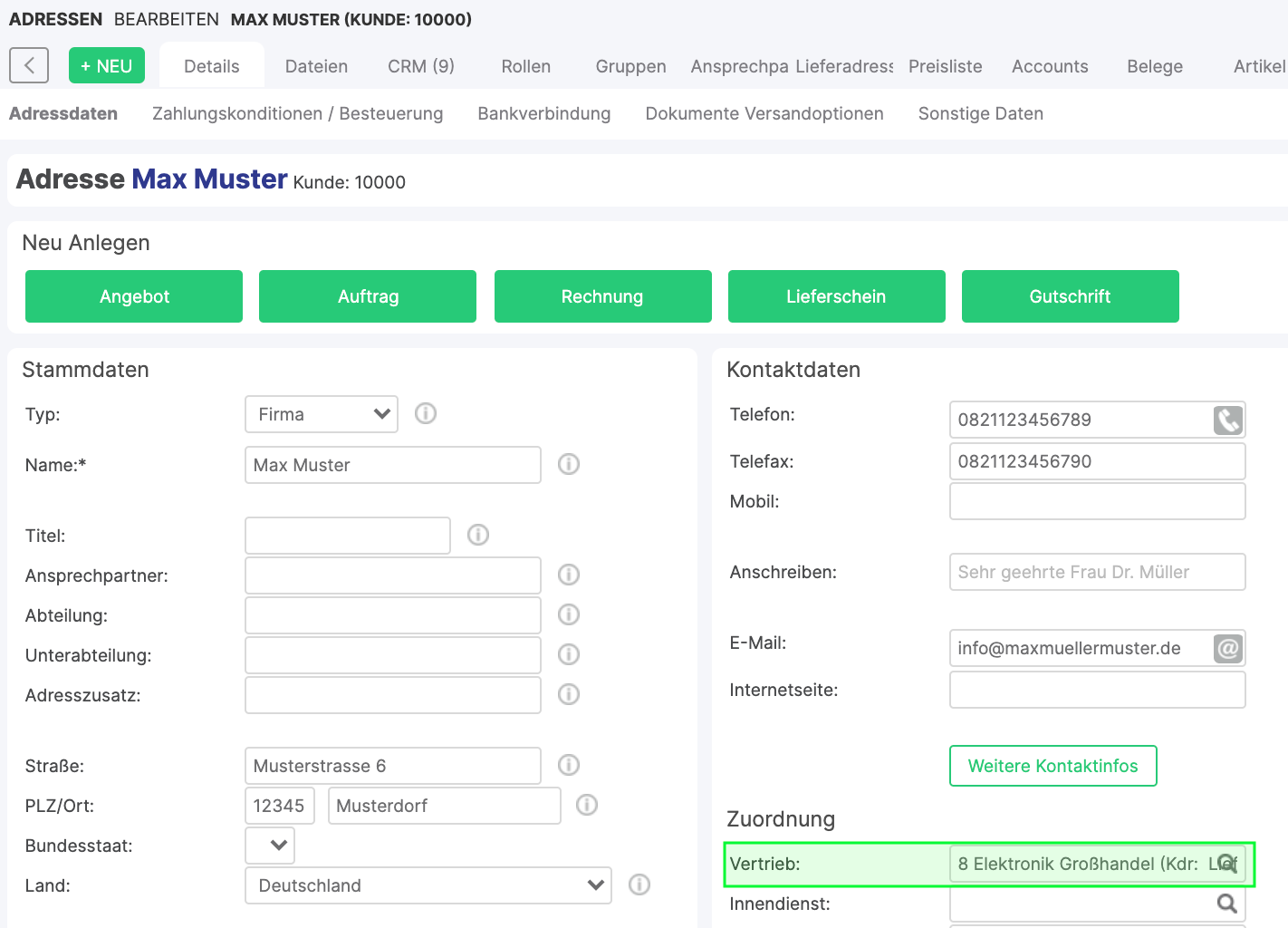This screenshot has height=928, width=1288.
Task: Expand the Bundesstaat dropdown
Action: click(x=270, y=846)
